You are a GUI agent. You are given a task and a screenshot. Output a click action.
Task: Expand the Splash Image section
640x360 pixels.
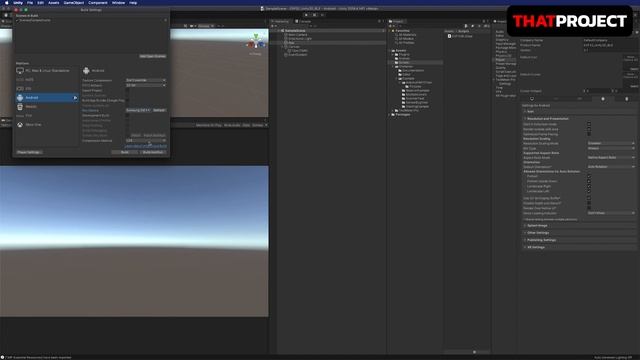click(x=579, y=226)
